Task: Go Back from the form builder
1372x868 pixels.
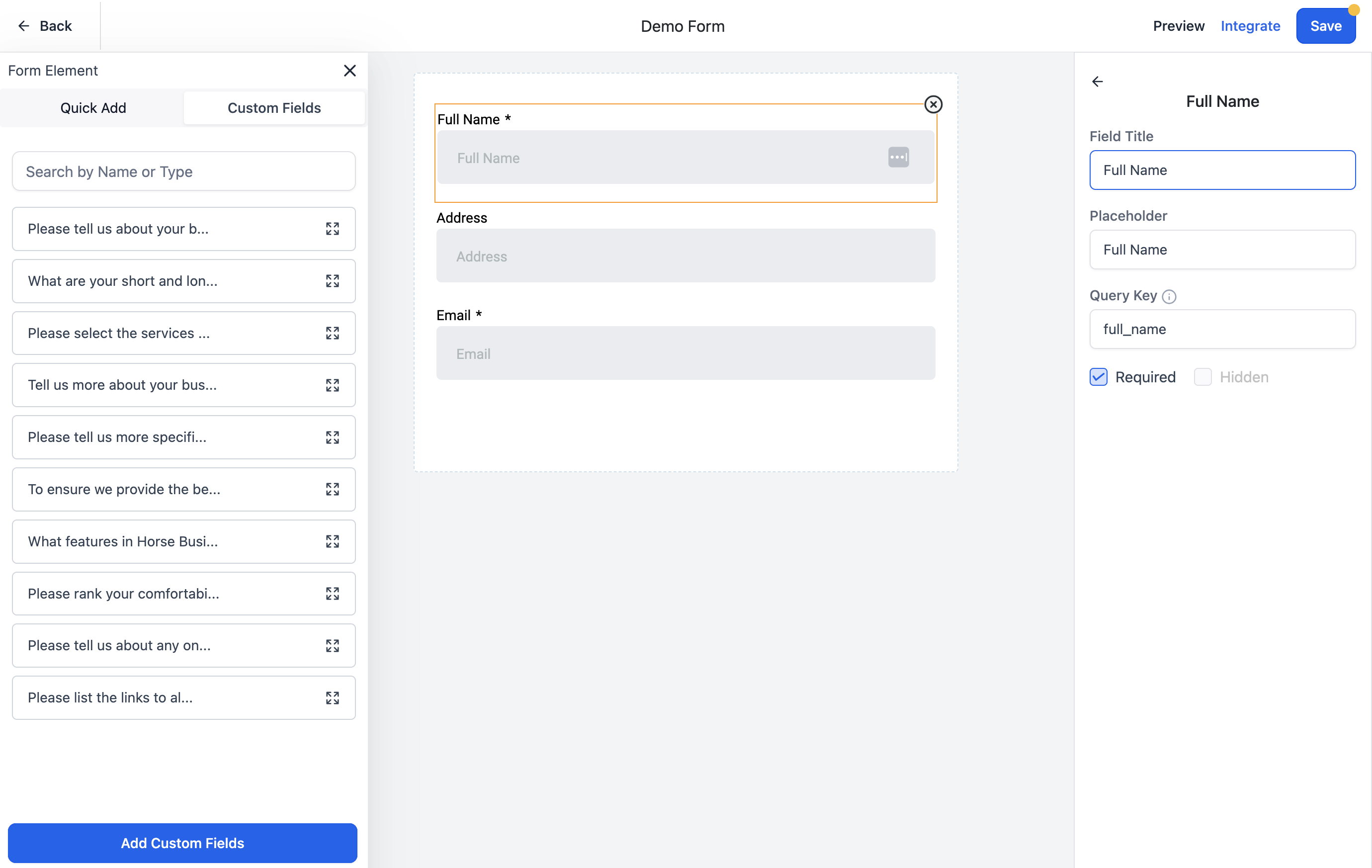Action: pyautogui.click(x=45, y=26)
